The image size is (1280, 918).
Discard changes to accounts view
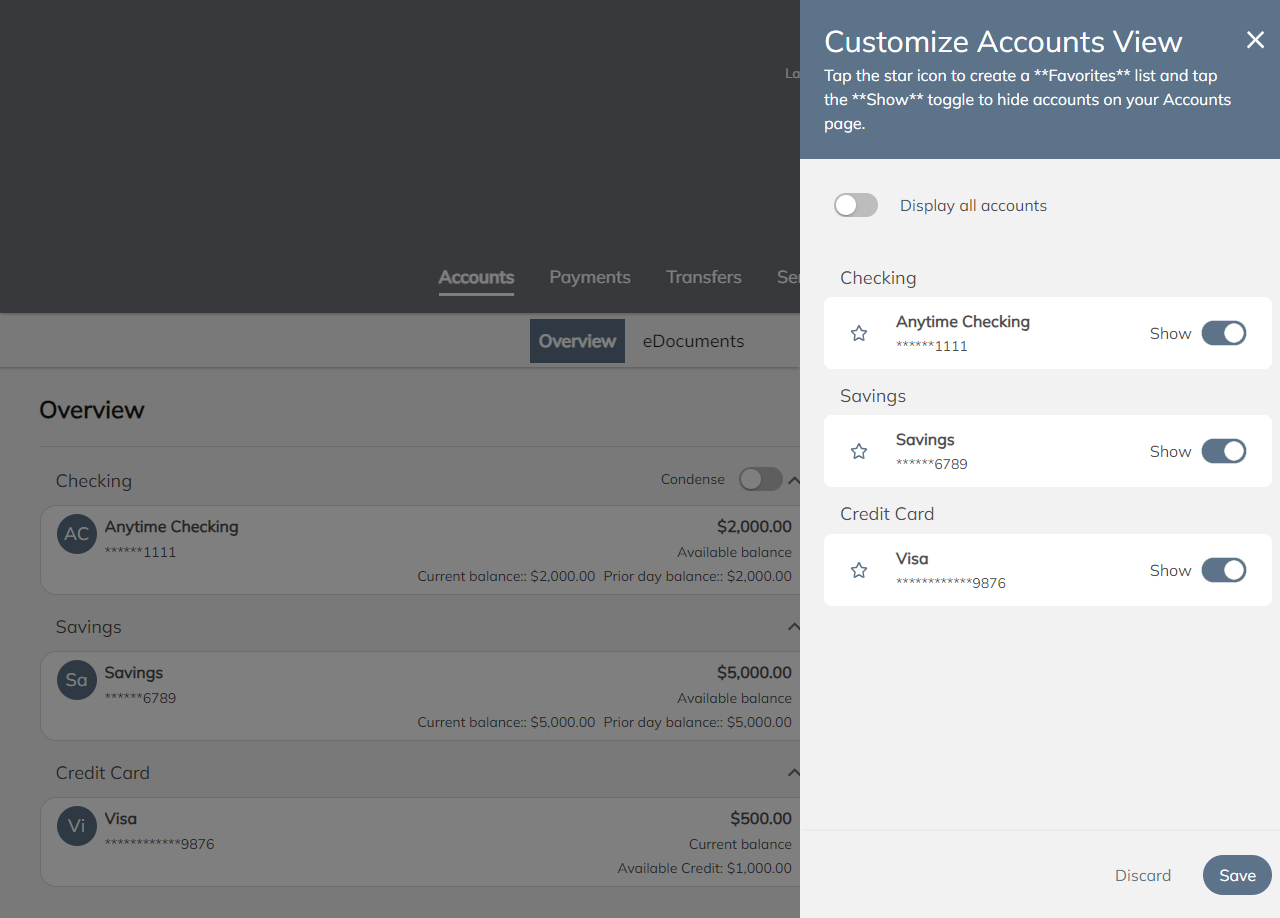point(1142,875)
